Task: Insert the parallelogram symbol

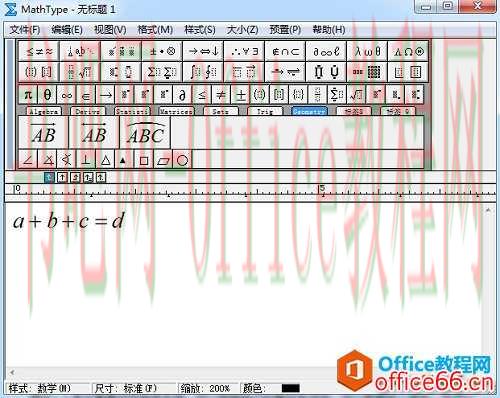Action: click(x=163, y=160)
